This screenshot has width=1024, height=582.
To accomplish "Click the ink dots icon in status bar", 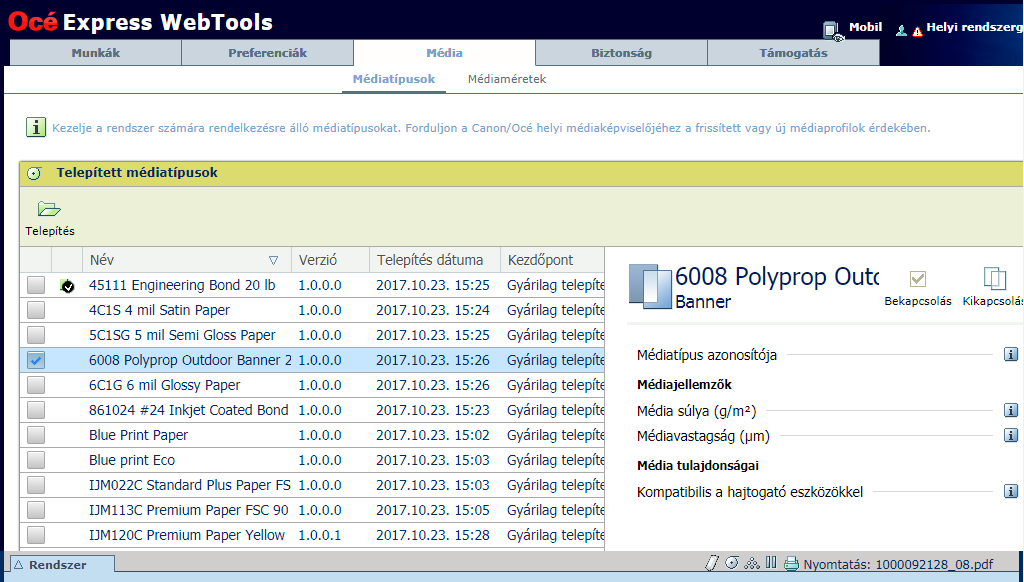I will tap(752, 563).
